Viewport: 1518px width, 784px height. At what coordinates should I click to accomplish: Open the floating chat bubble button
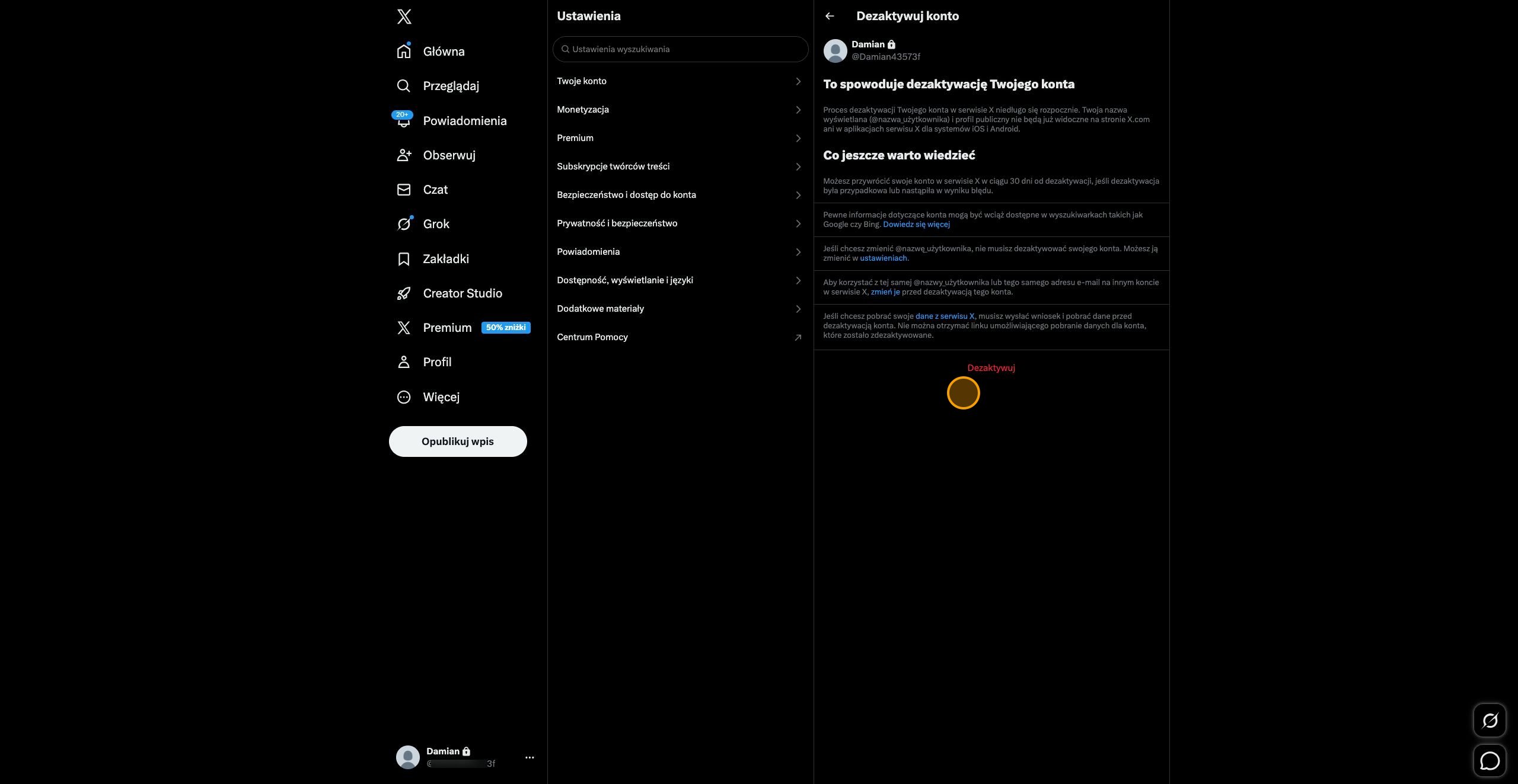pyautogui.click(x=1490, y=761)
